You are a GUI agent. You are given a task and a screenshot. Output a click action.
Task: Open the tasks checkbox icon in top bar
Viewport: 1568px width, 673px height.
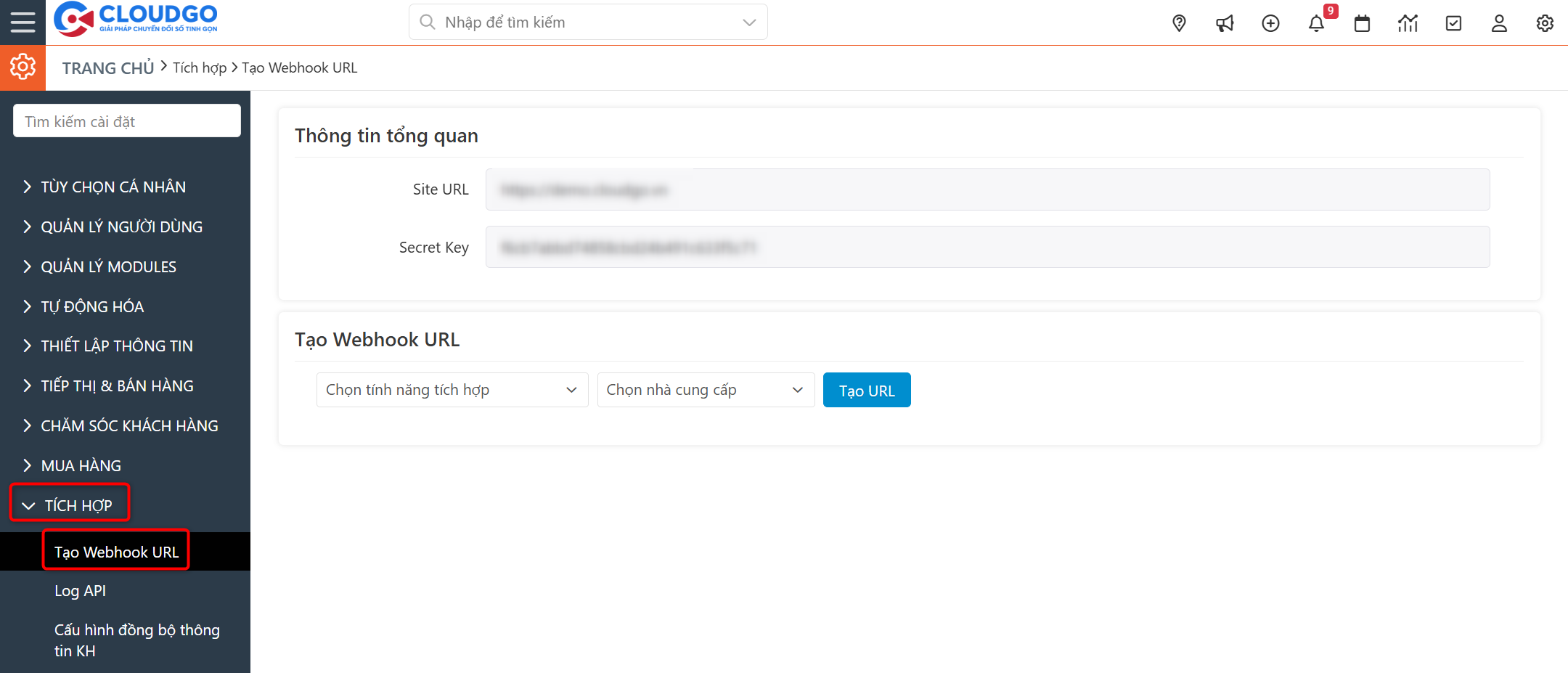pos(1453,23)
